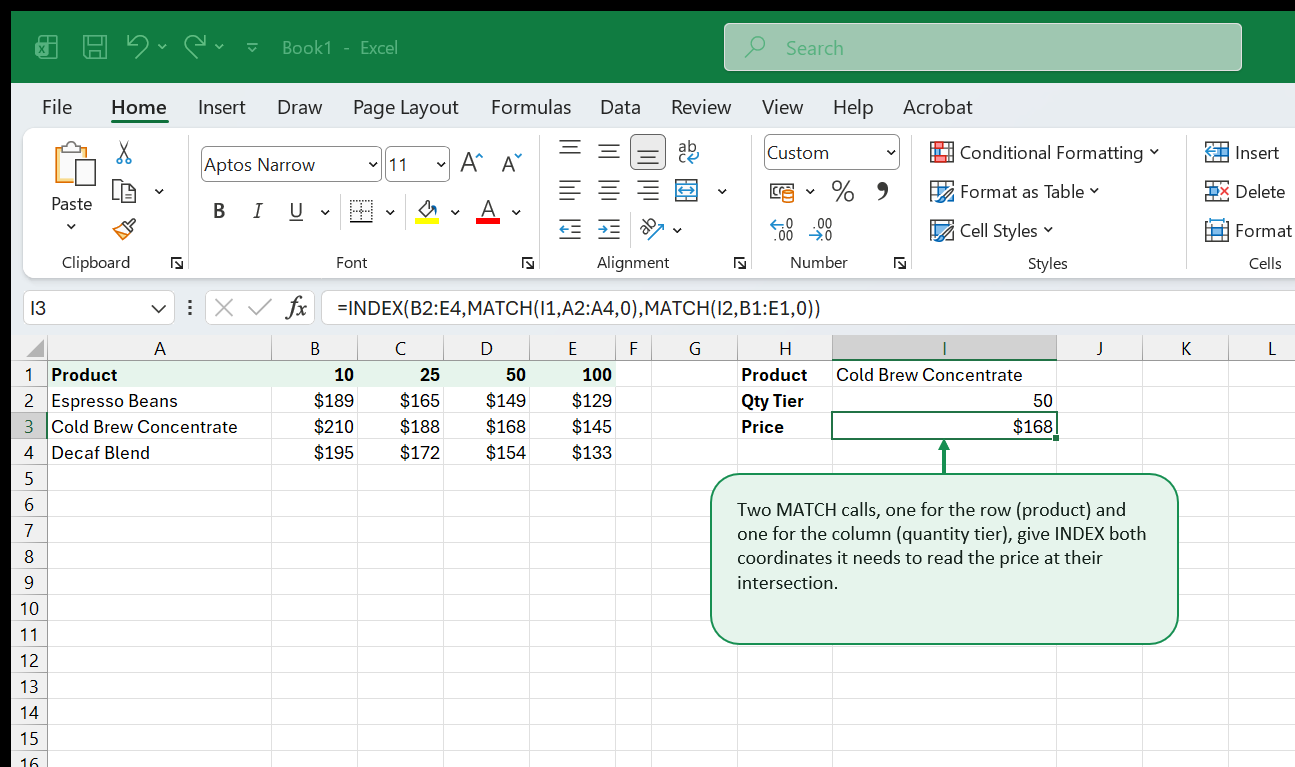Image resolution: width=1295 pixels, height=767 pixels.
Task: Undo the last action
Action: click(x=137, y=46)
